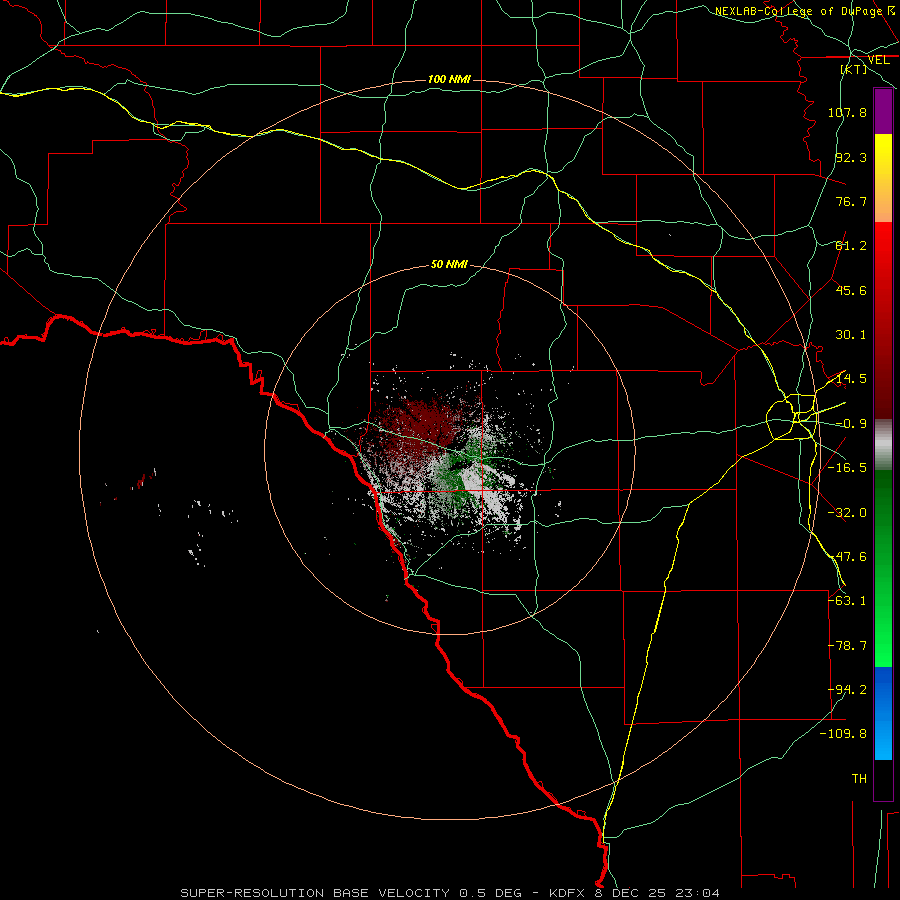Click the -94.2 legend value
The width and height of the screenshot is (900, 900).
(847, 690)
